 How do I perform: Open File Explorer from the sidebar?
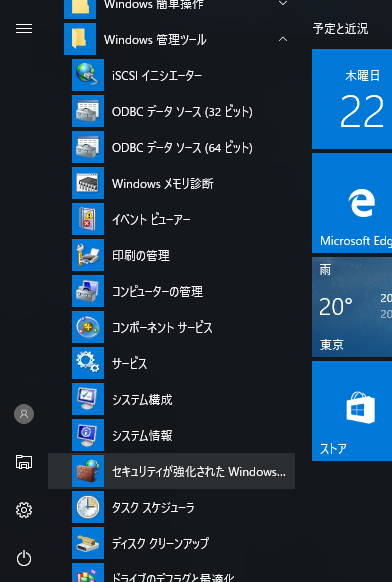point(24,462)
